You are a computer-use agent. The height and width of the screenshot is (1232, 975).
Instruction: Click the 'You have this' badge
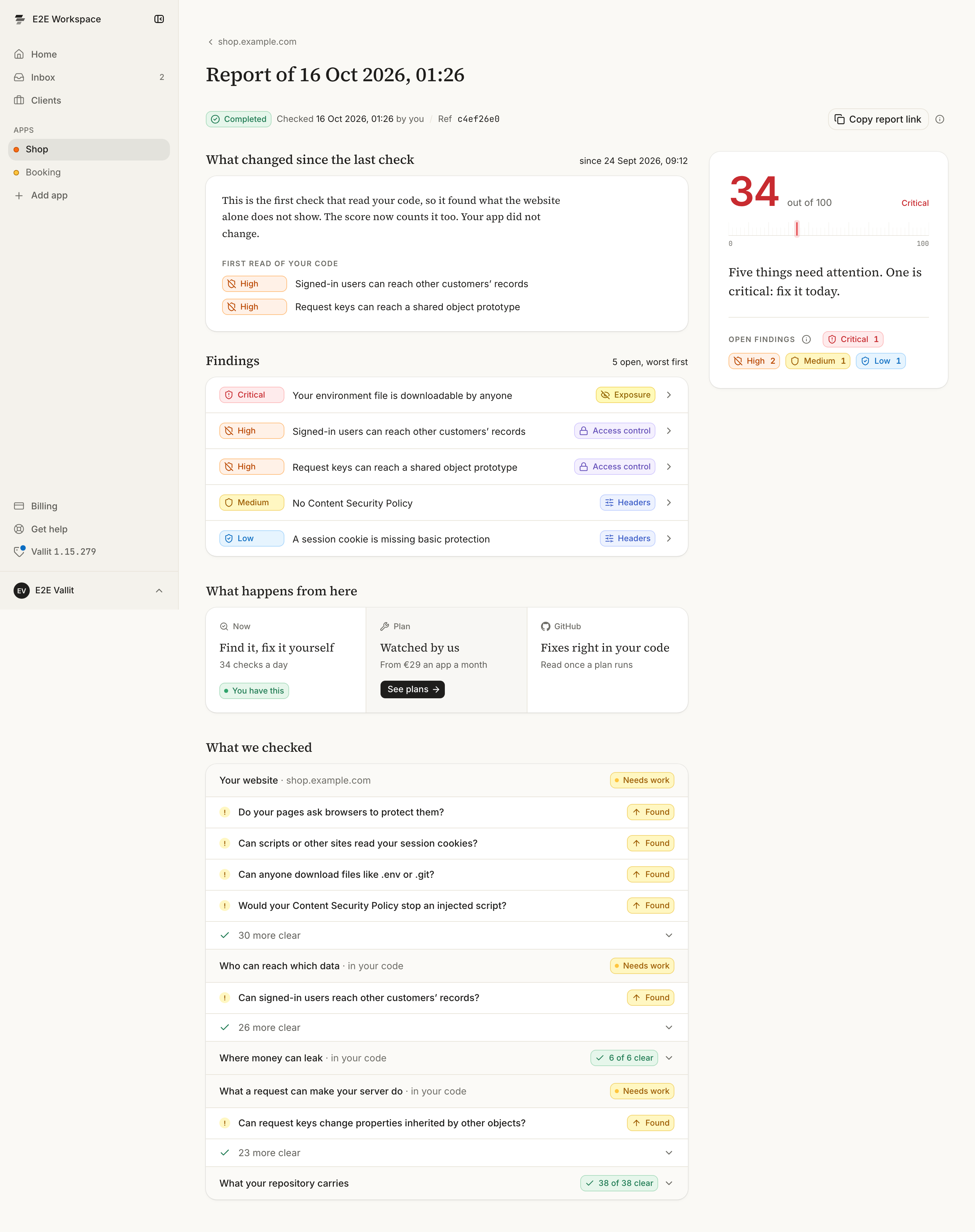(254, 691)
